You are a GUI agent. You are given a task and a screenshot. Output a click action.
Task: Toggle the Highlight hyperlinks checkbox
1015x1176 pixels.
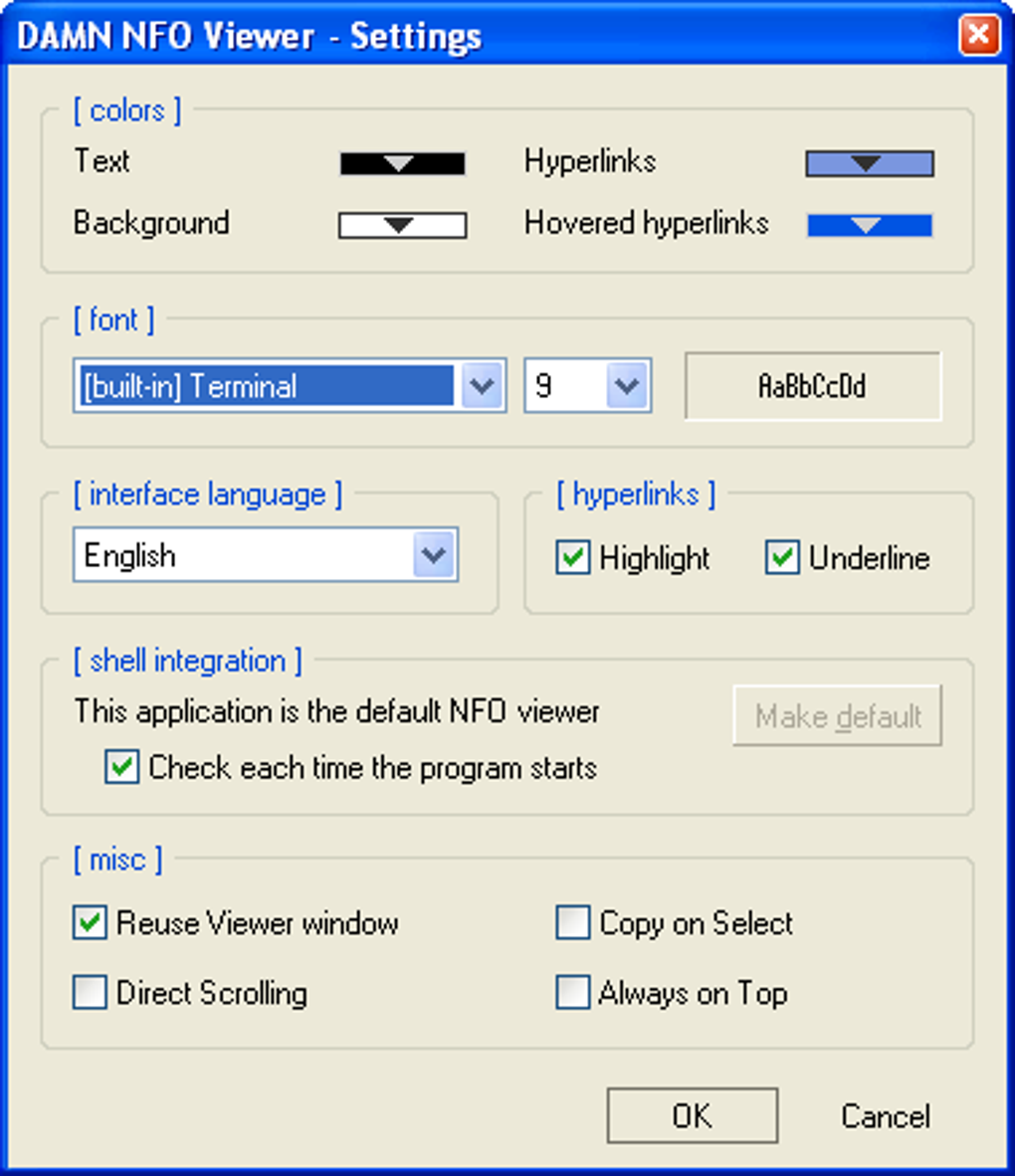[572, 558]
